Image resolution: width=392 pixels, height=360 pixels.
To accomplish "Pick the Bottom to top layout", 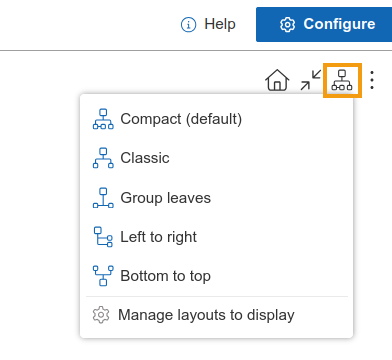I will coord(217,276).
